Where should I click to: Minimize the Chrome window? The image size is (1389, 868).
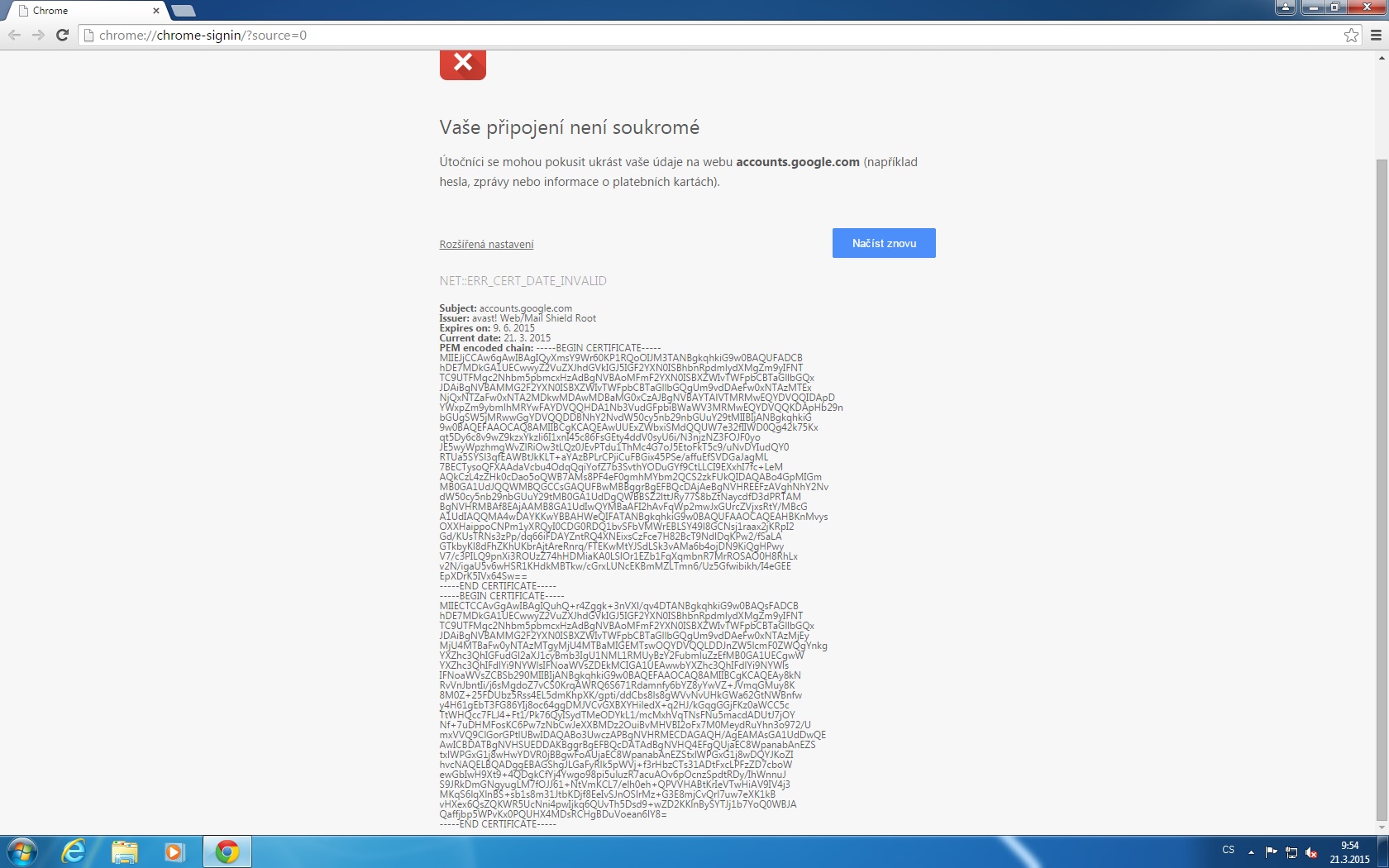coord(1312,7)
